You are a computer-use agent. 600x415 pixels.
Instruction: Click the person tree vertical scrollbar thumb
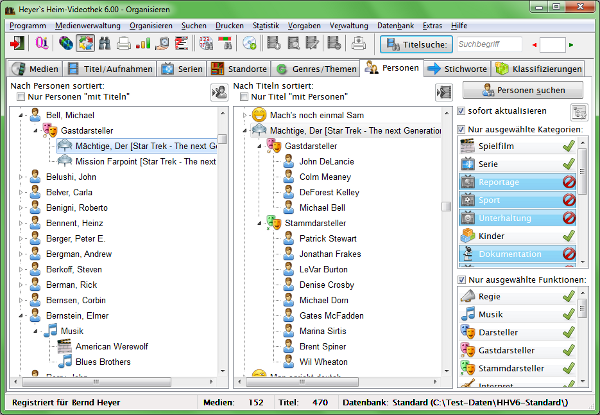click(x=224, y=137)
